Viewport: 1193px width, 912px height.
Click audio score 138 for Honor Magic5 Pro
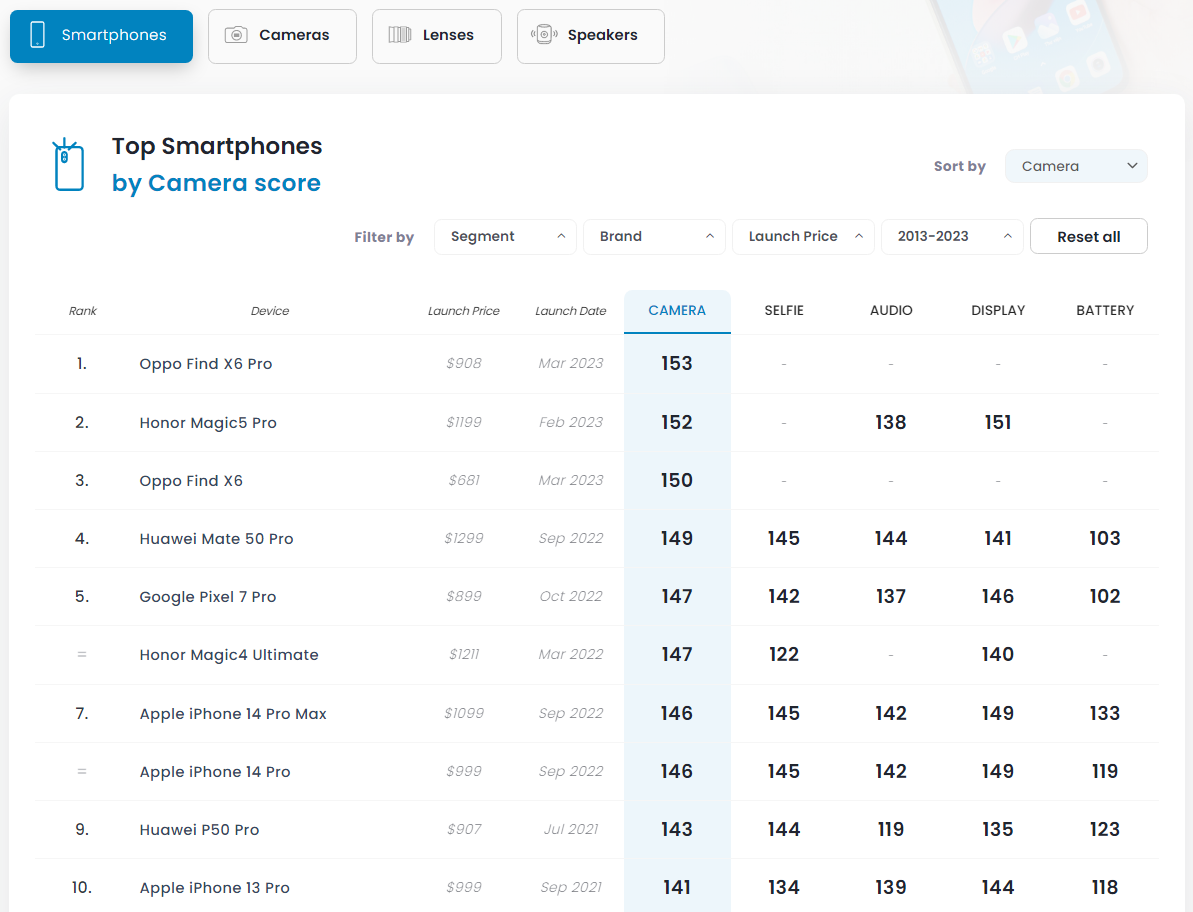point(890,422)
